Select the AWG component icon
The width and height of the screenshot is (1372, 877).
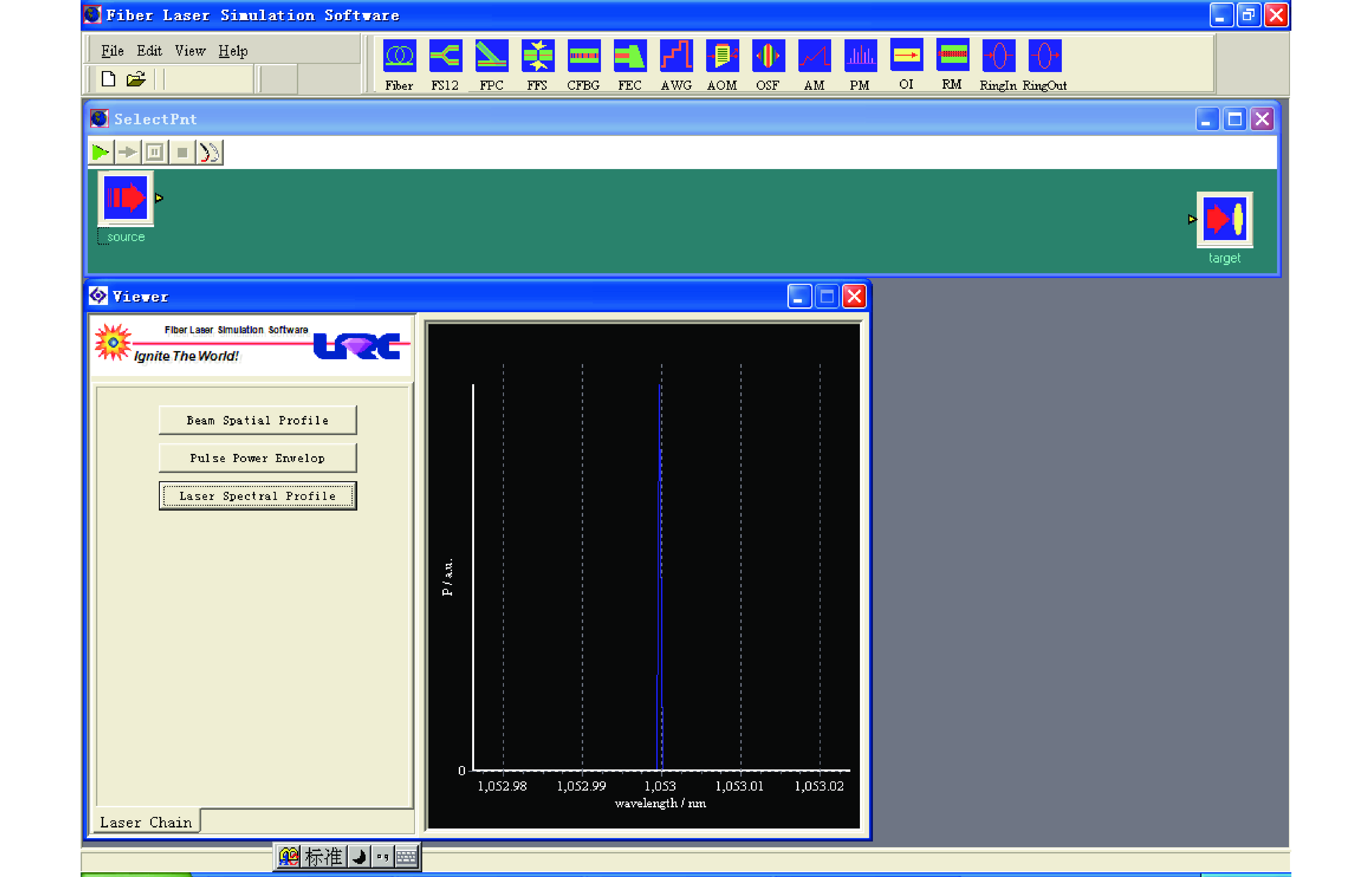click(x=676, y=56)
